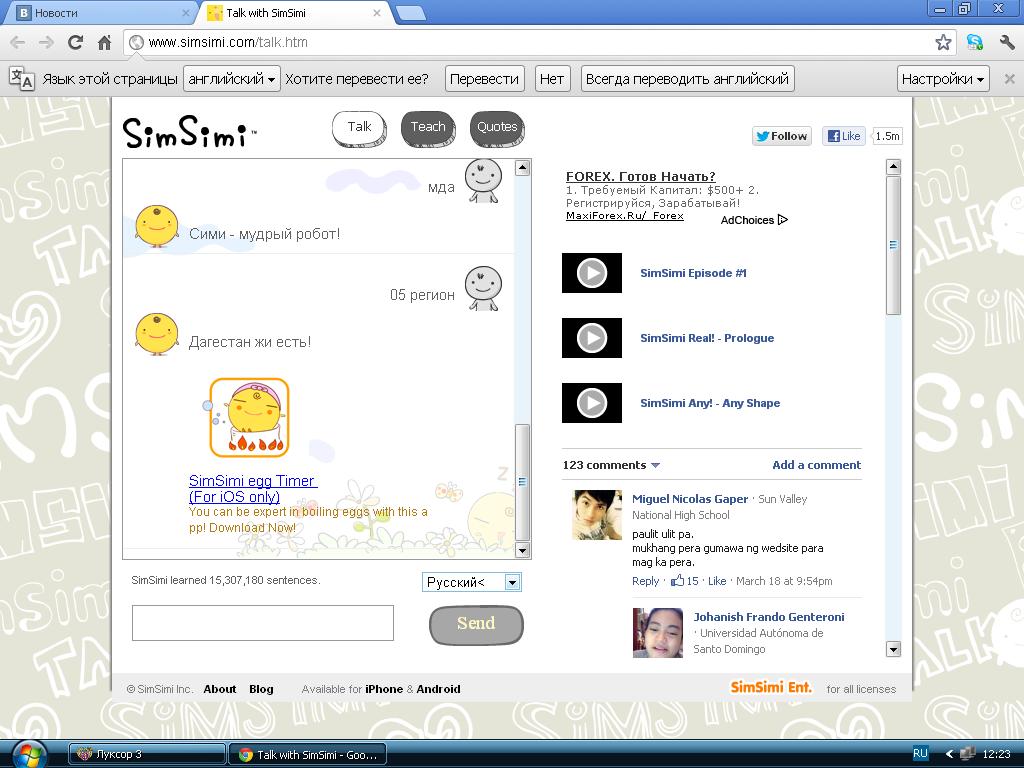Open the английский language dropdown
1024x768 pixels.
coord(232,79)
